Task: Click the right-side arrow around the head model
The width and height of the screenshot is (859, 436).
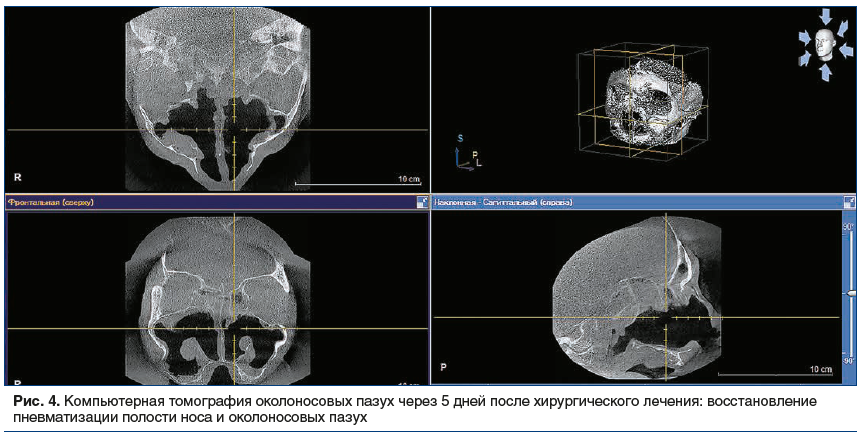Action: (x=846, y=51)
